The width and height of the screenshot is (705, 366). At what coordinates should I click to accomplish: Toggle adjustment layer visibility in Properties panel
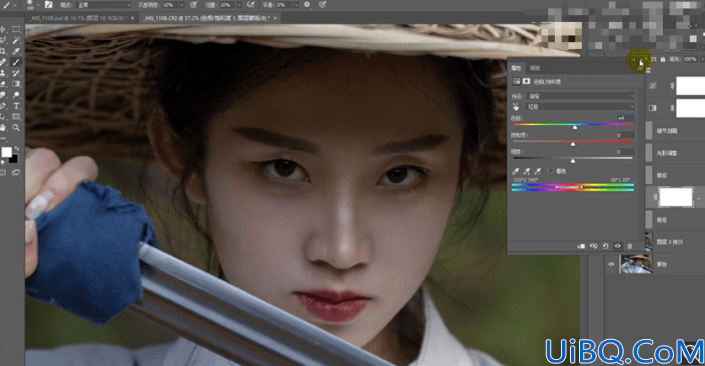617,246
